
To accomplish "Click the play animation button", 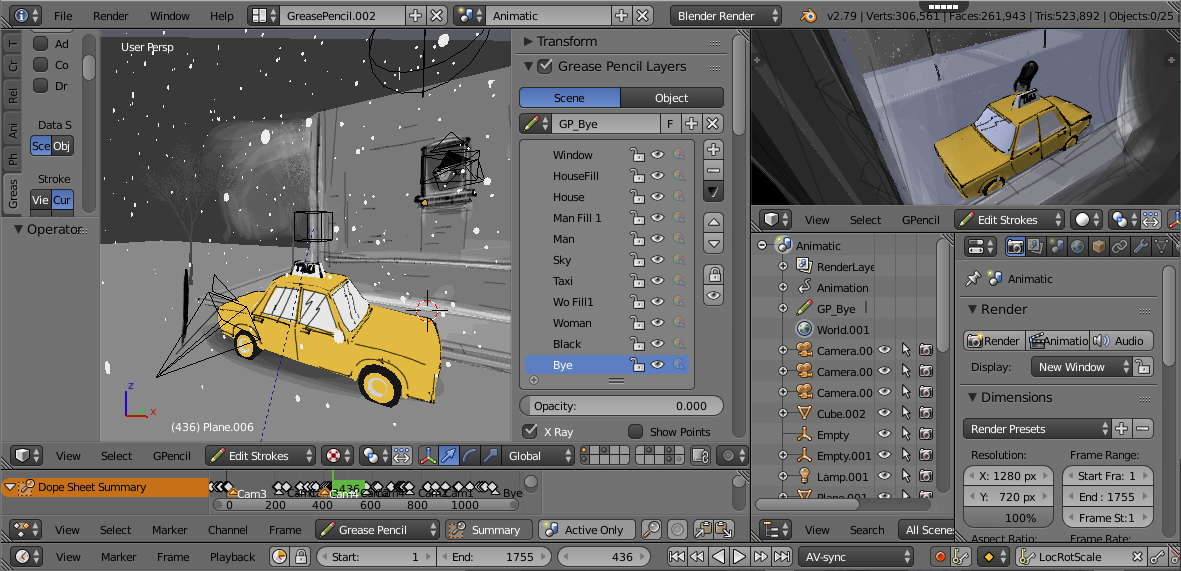I will 740,557.
